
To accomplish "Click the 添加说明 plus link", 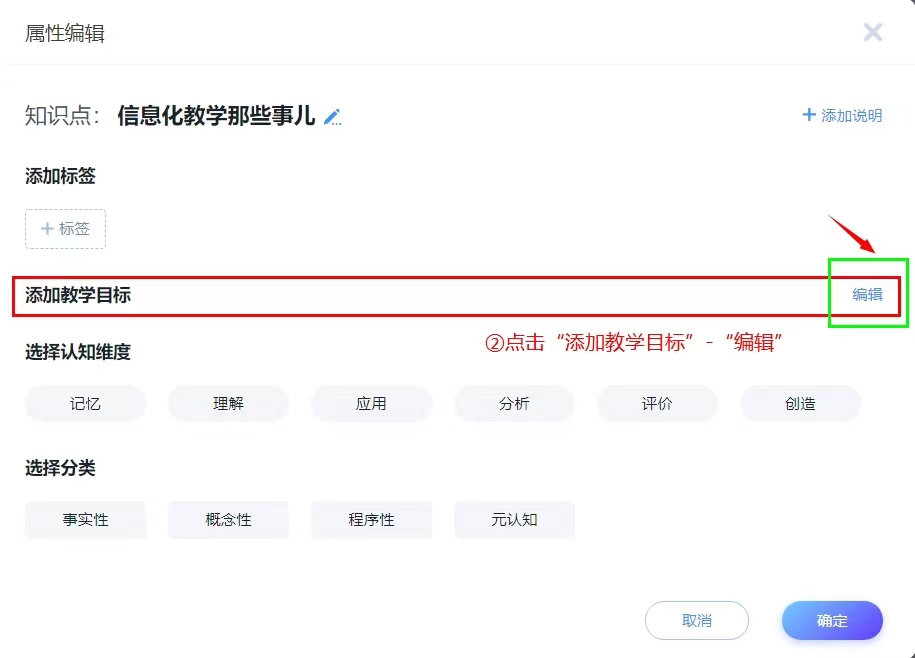I will 842,116.
